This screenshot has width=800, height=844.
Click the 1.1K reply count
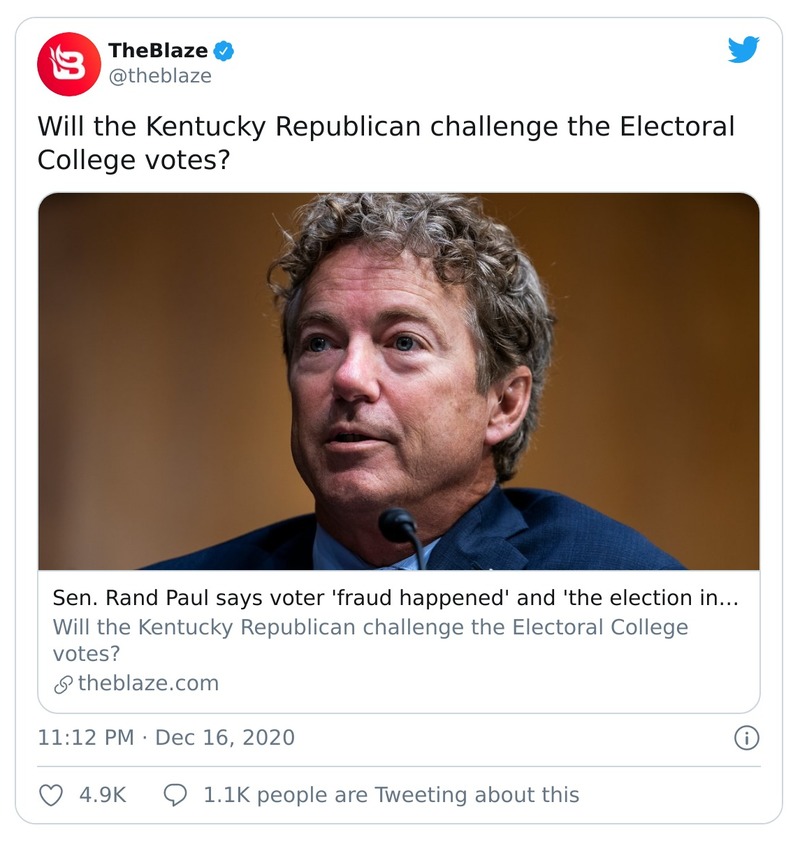click(x=226, y=795)
